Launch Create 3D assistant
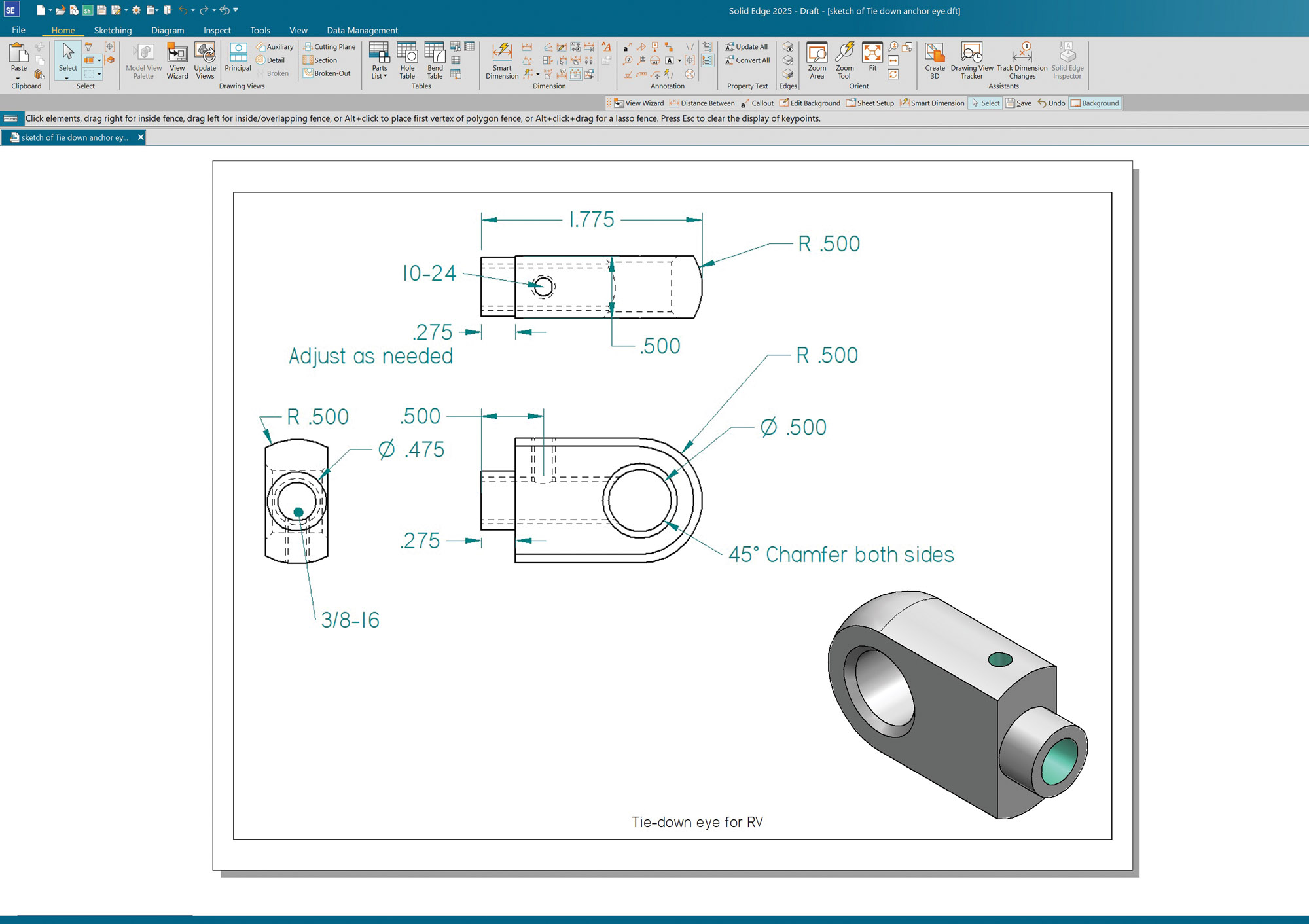The height and width of the screenshot is (924, 1309). coord(935,60)
